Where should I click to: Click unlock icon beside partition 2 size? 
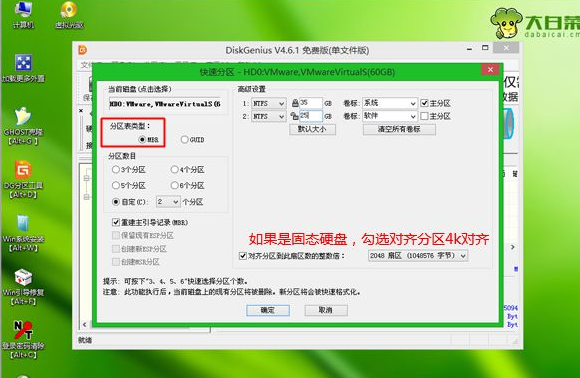[x=294, y=116]
